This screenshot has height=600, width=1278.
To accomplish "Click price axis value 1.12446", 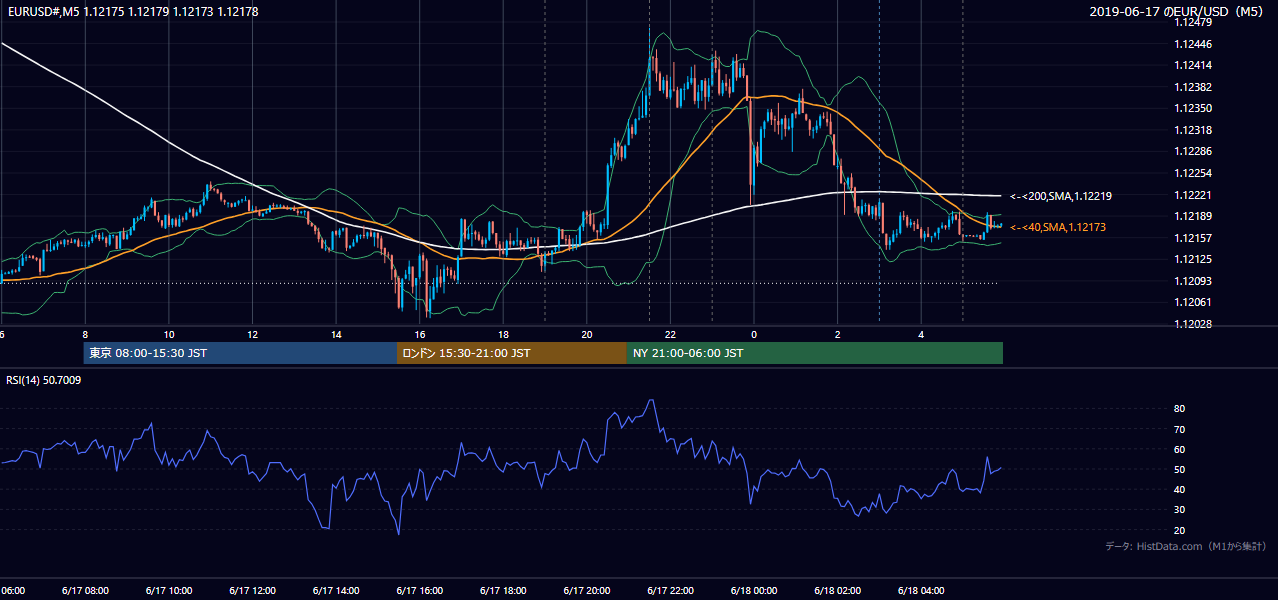I will pyautogui.click(x=1192, y=44).
